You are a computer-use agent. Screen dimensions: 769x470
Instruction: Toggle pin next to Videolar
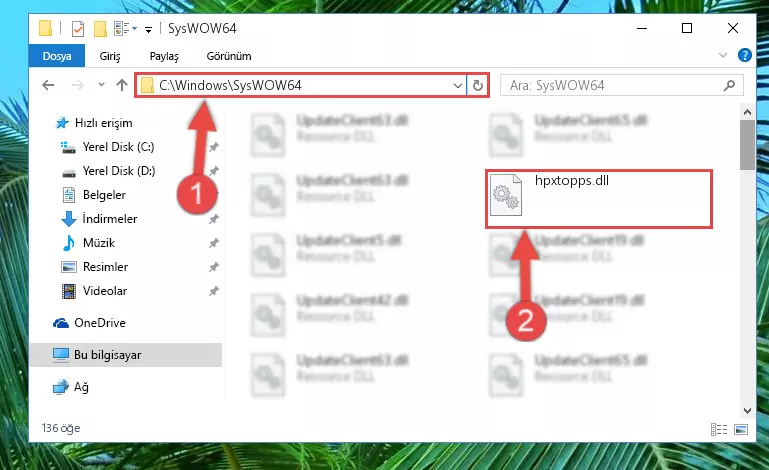click(x=213, y=291)
